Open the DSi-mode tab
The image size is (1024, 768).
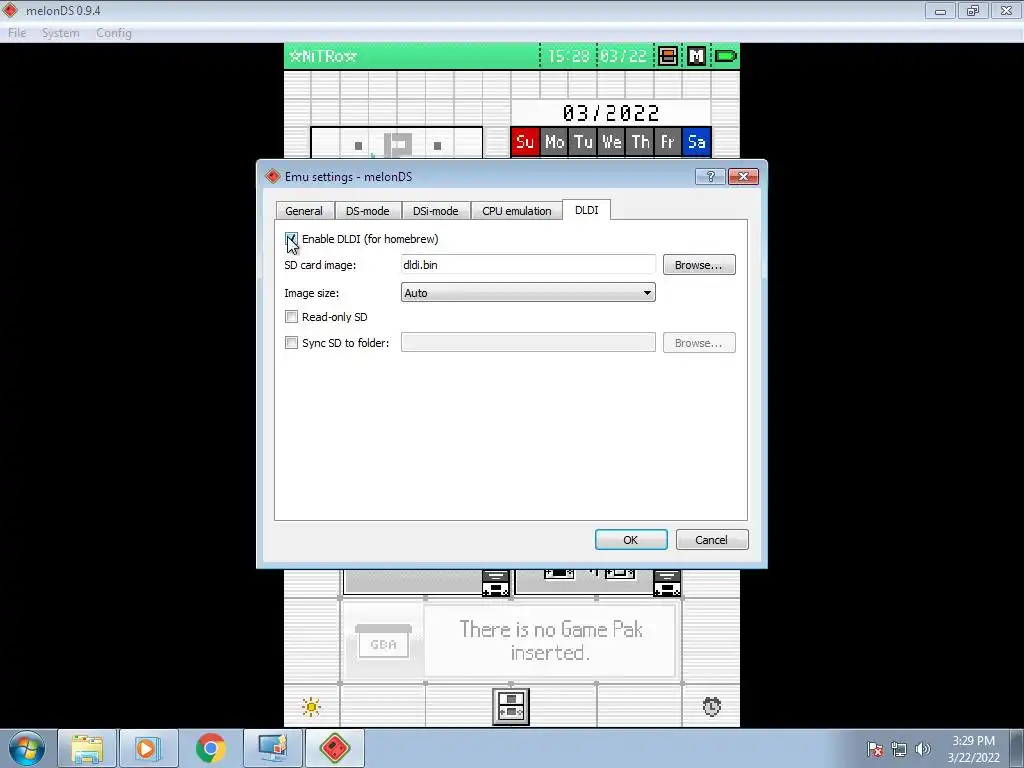coord(436,211)
